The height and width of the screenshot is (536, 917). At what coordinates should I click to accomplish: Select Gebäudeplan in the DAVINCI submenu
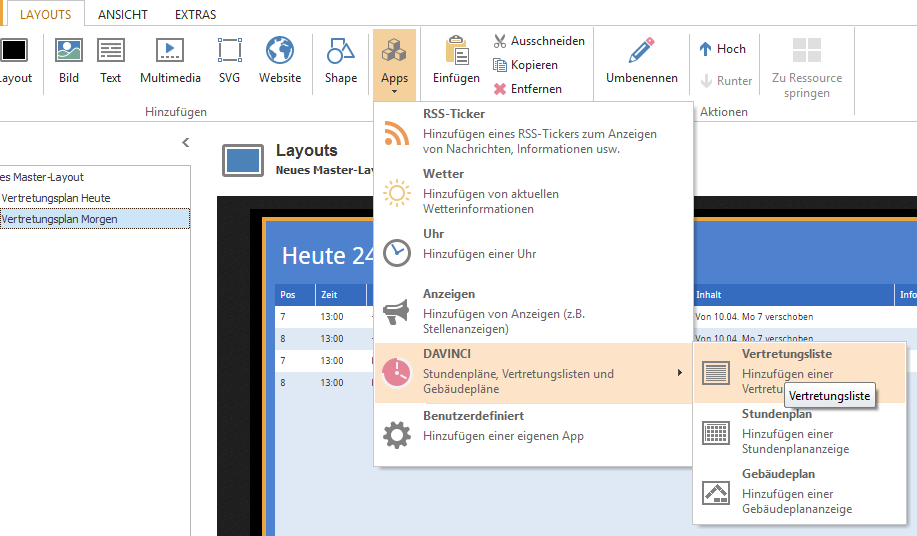click(x=799, y=493)
